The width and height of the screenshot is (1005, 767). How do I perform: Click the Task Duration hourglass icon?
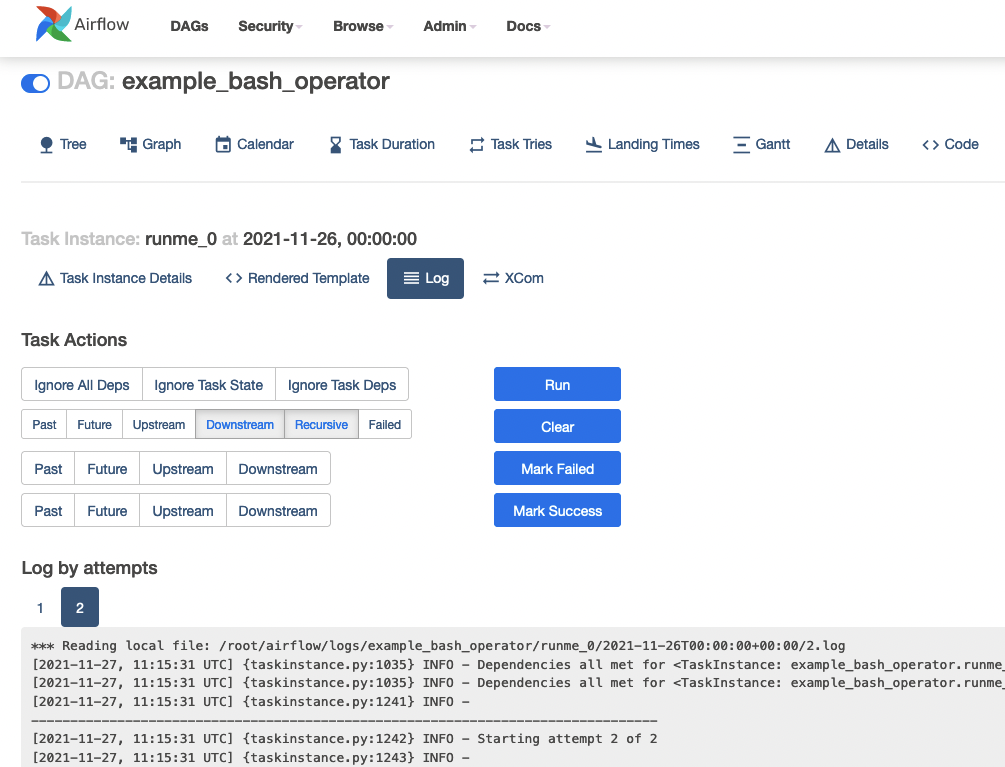tap(335, 145)
